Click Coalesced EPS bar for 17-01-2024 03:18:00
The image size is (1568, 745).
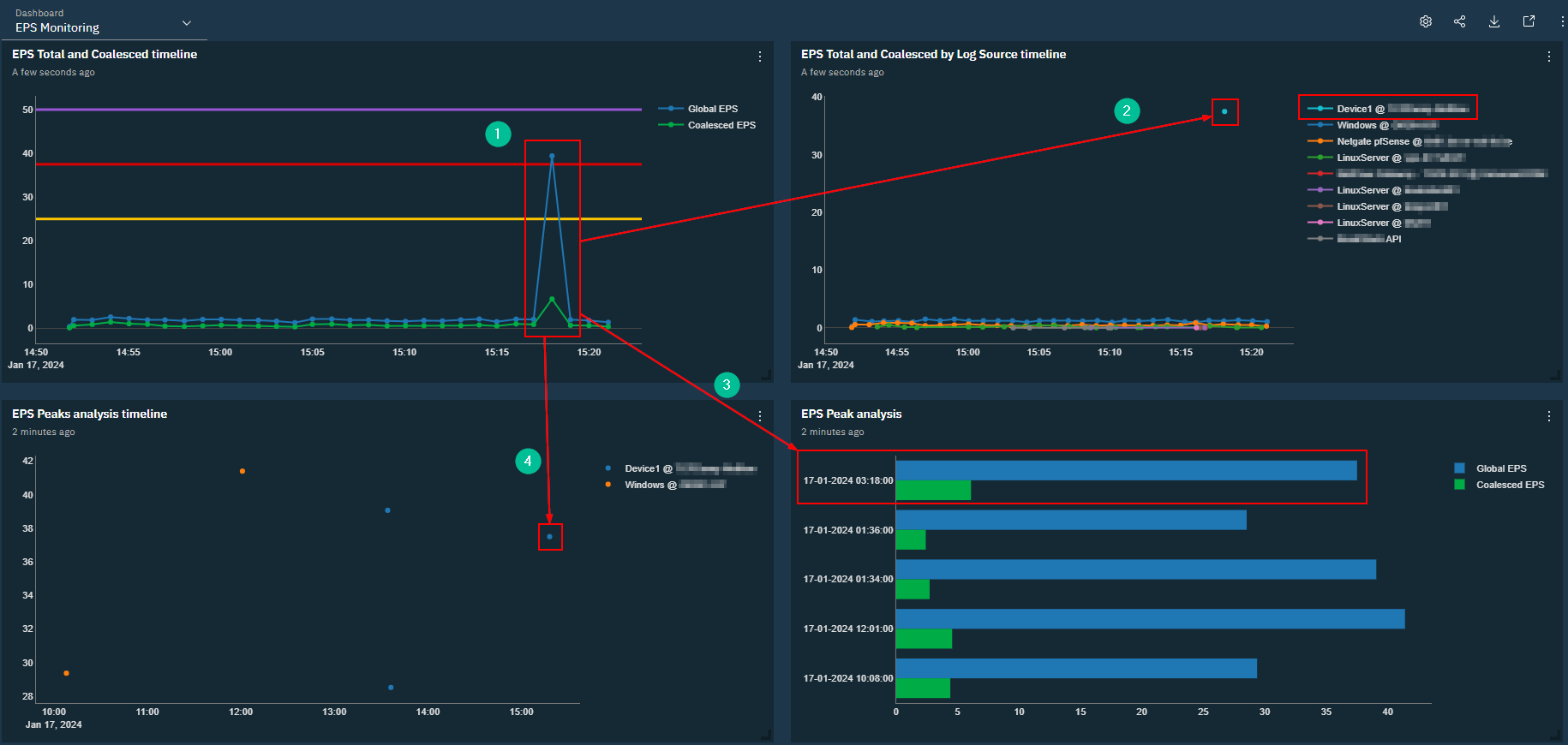click(933, 490)
